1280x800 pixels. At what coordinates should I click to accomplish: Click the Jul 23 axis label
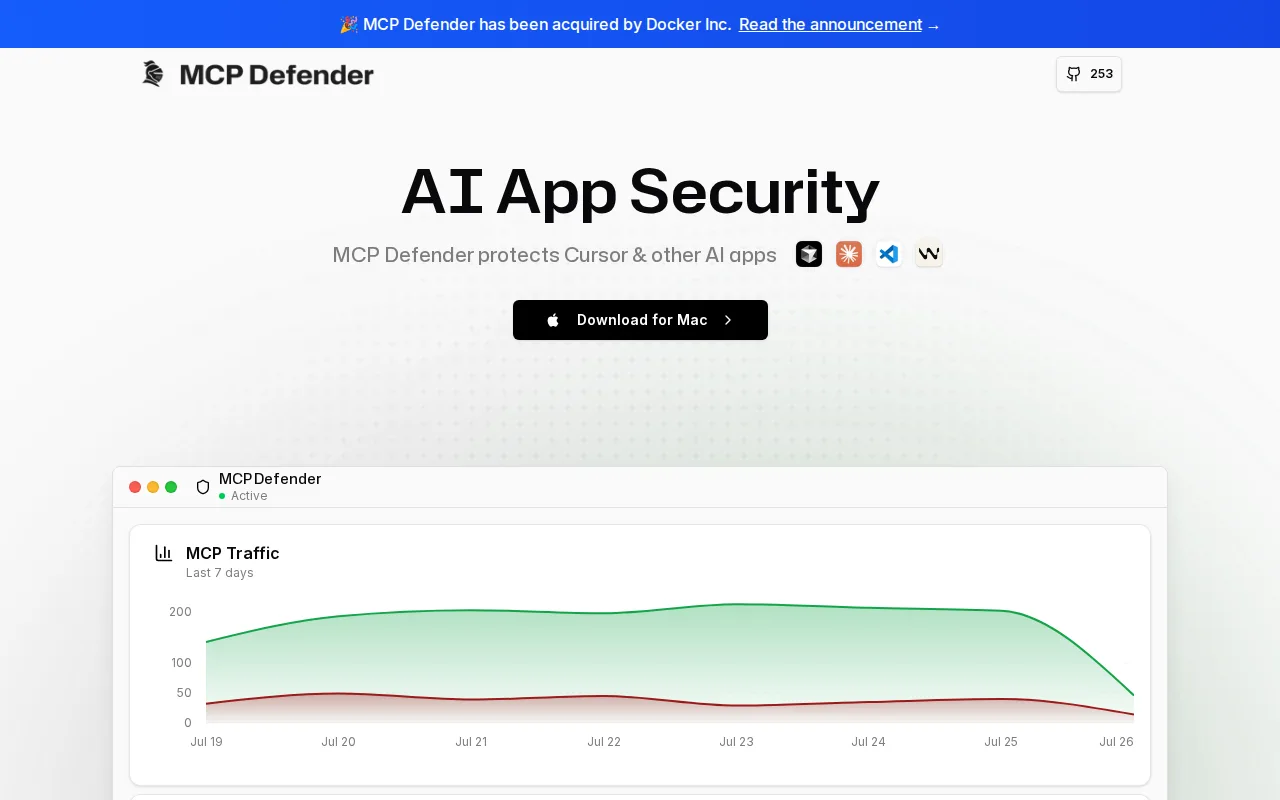click(736, 742)
